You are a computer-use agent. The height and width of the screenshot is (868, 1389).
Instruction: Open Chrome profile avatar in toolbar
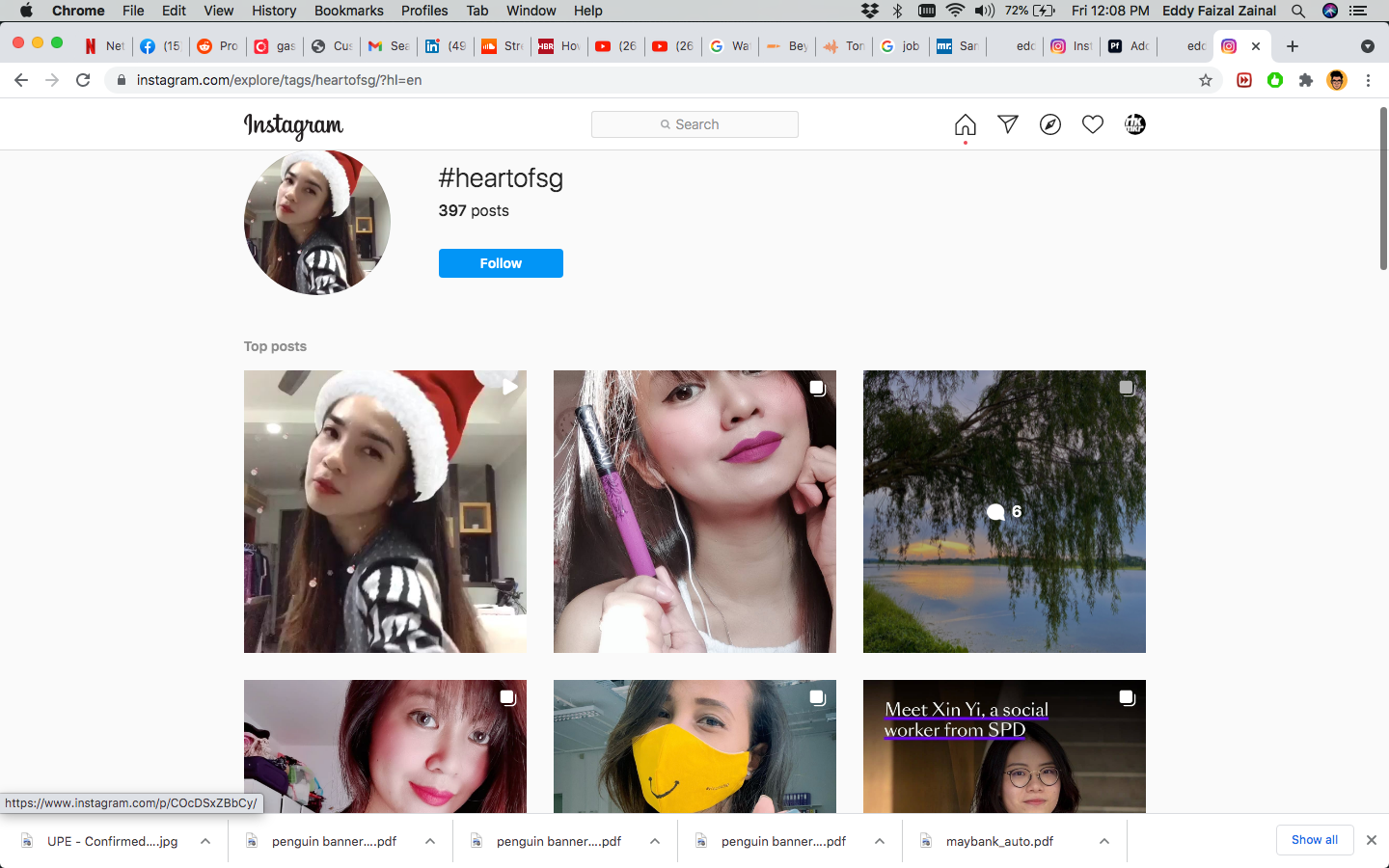(1337, 80)
